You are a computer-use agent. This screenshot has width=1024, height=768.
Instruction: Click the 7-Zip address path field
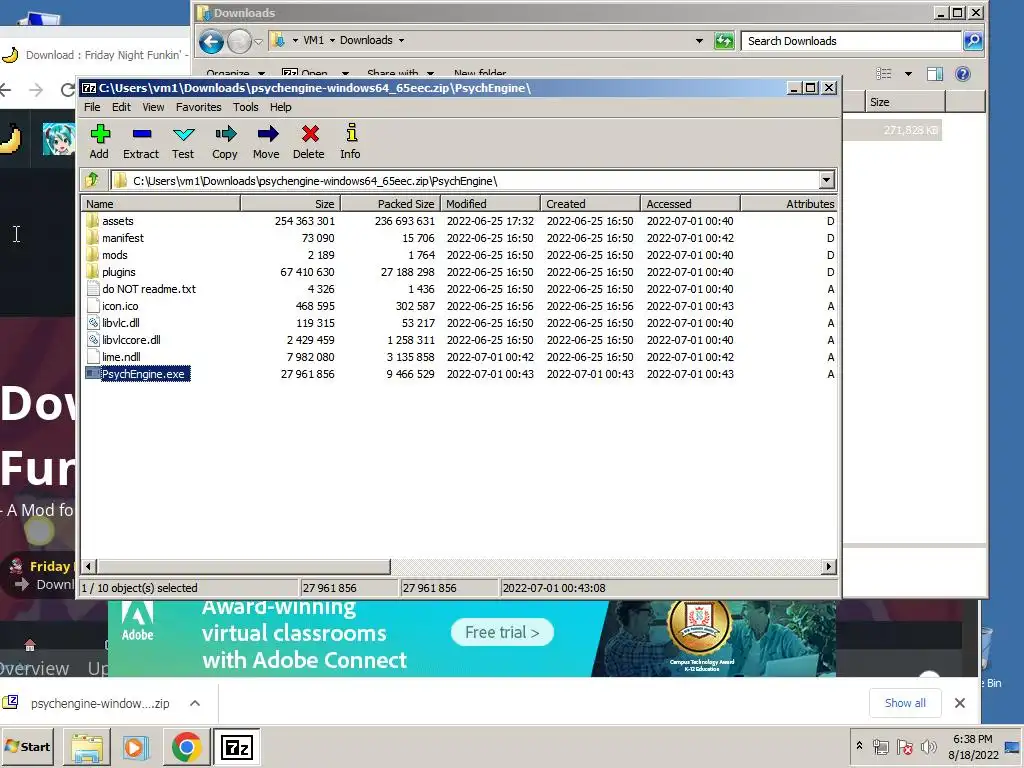tap(465, 181)
